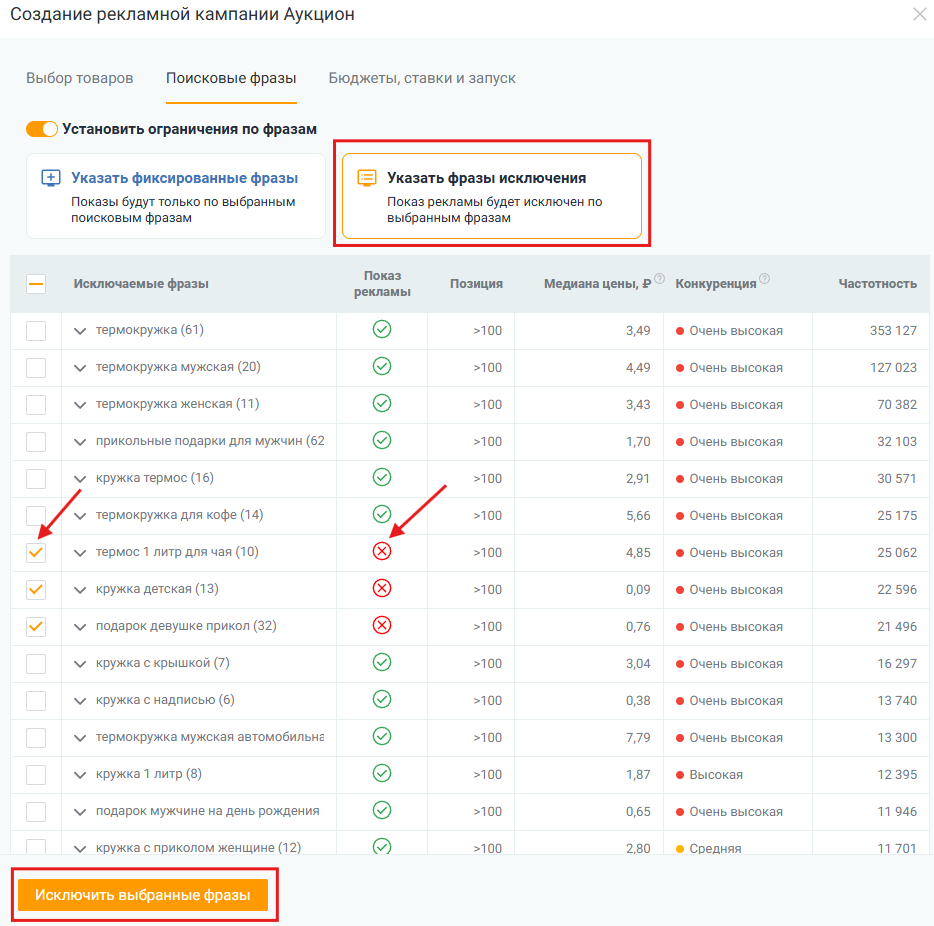Toggle the select-all checkbox in table header

tap(36, 283)
